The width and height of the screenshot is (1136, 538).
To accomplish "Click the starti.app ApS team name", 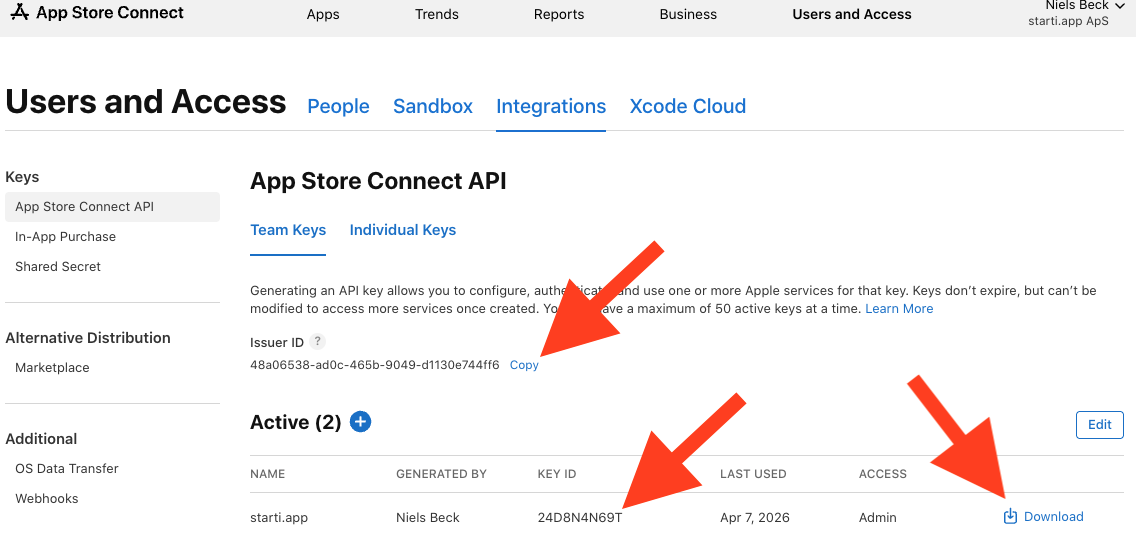I will pyautogui.click(x=1068, y=21).
